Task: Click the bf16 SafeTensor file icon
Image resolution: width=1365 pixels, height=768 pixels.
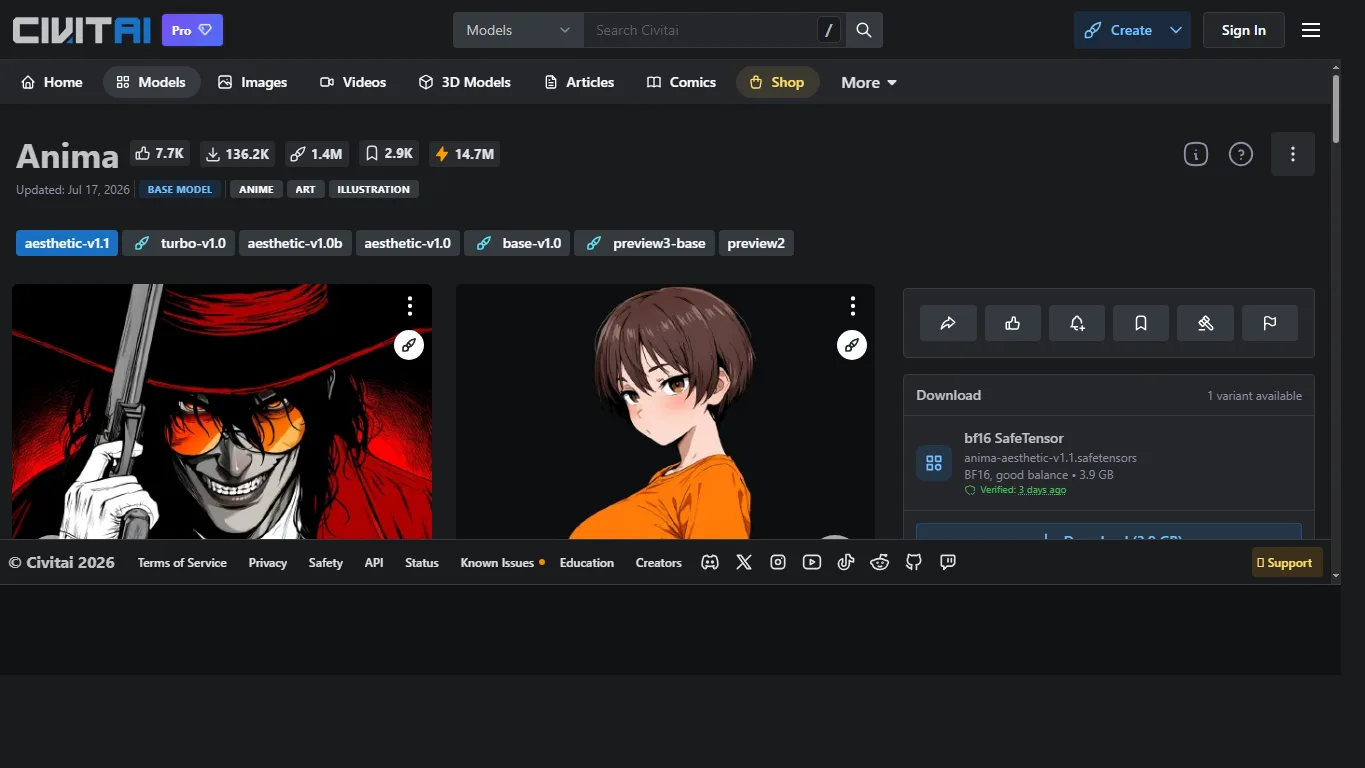Action: [x=934, y=463]
